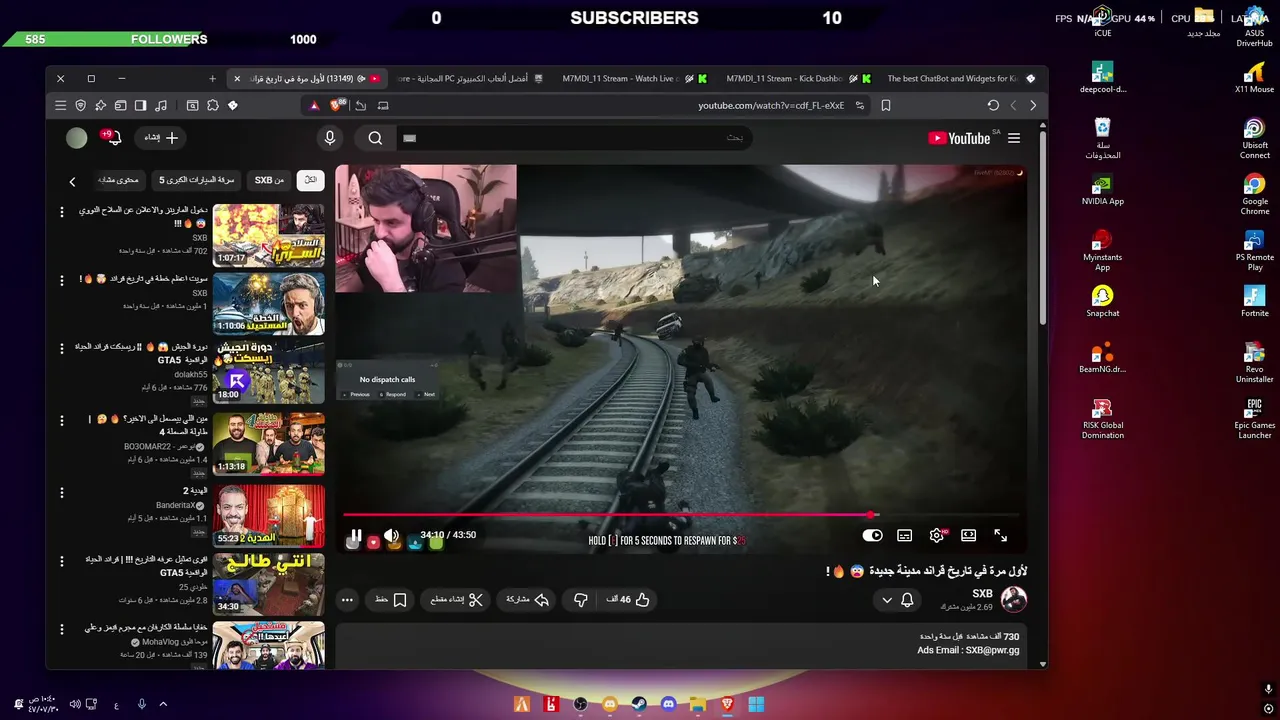
Task: Bookmark the page in the address bar
Action: (886, 105)
